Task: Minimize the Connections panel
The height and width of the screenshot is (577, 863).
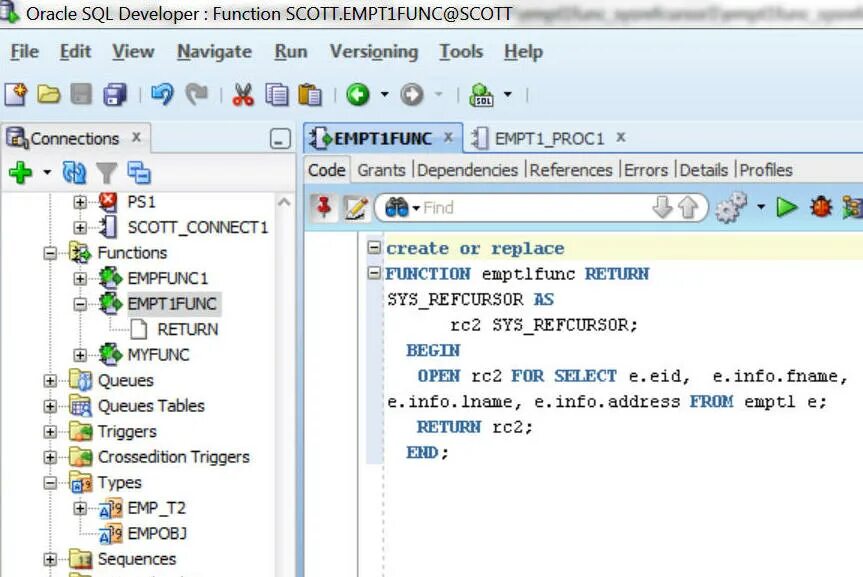Action: 280,138
